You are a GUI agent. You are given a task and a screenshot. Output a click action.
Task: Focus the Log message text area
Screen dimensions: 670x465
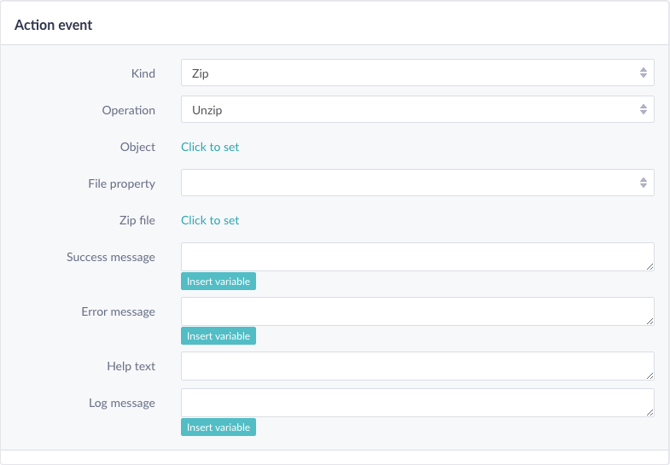tap(417, 403)
